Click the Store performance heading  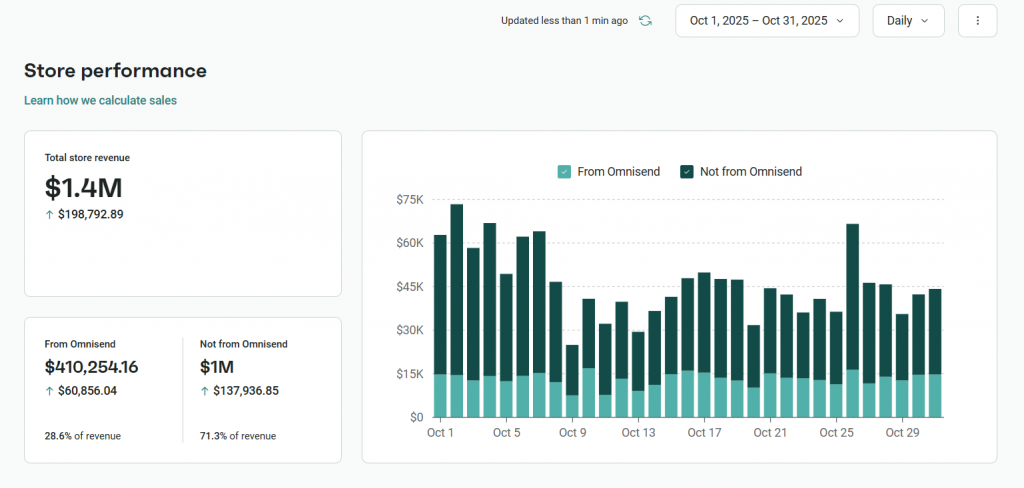116,71
